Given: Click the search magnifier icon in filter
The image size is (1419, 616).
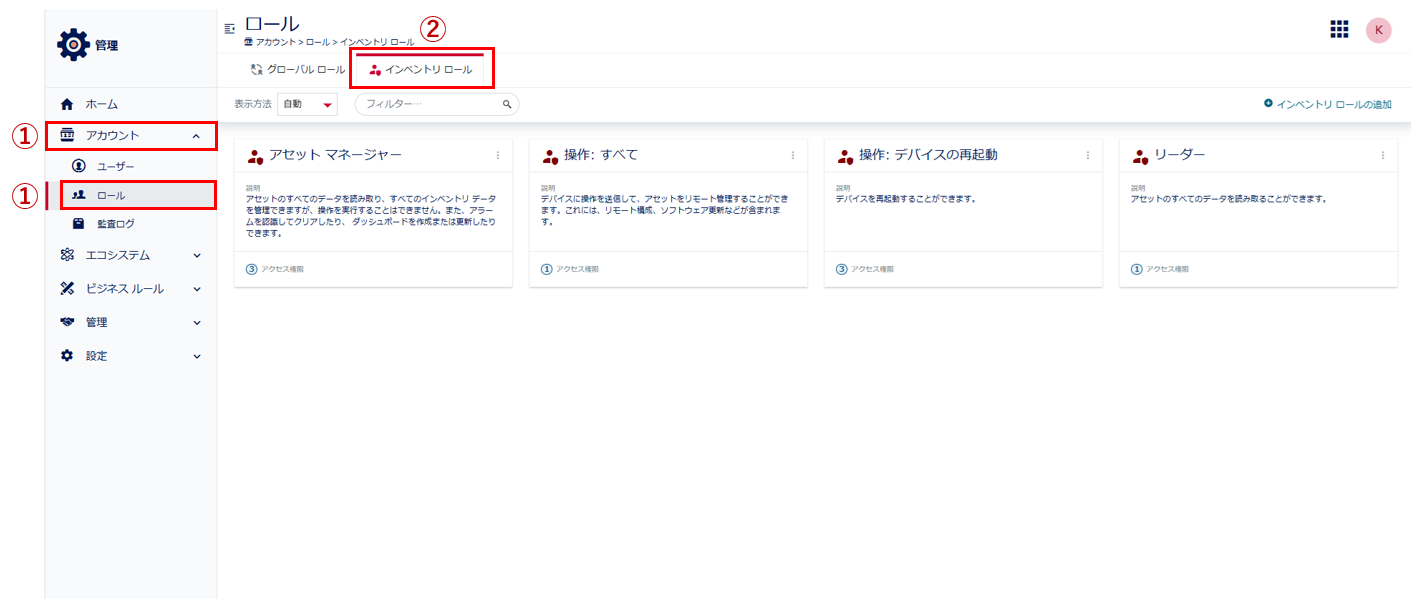Looking at the screenshot, I should coord(507,104).
